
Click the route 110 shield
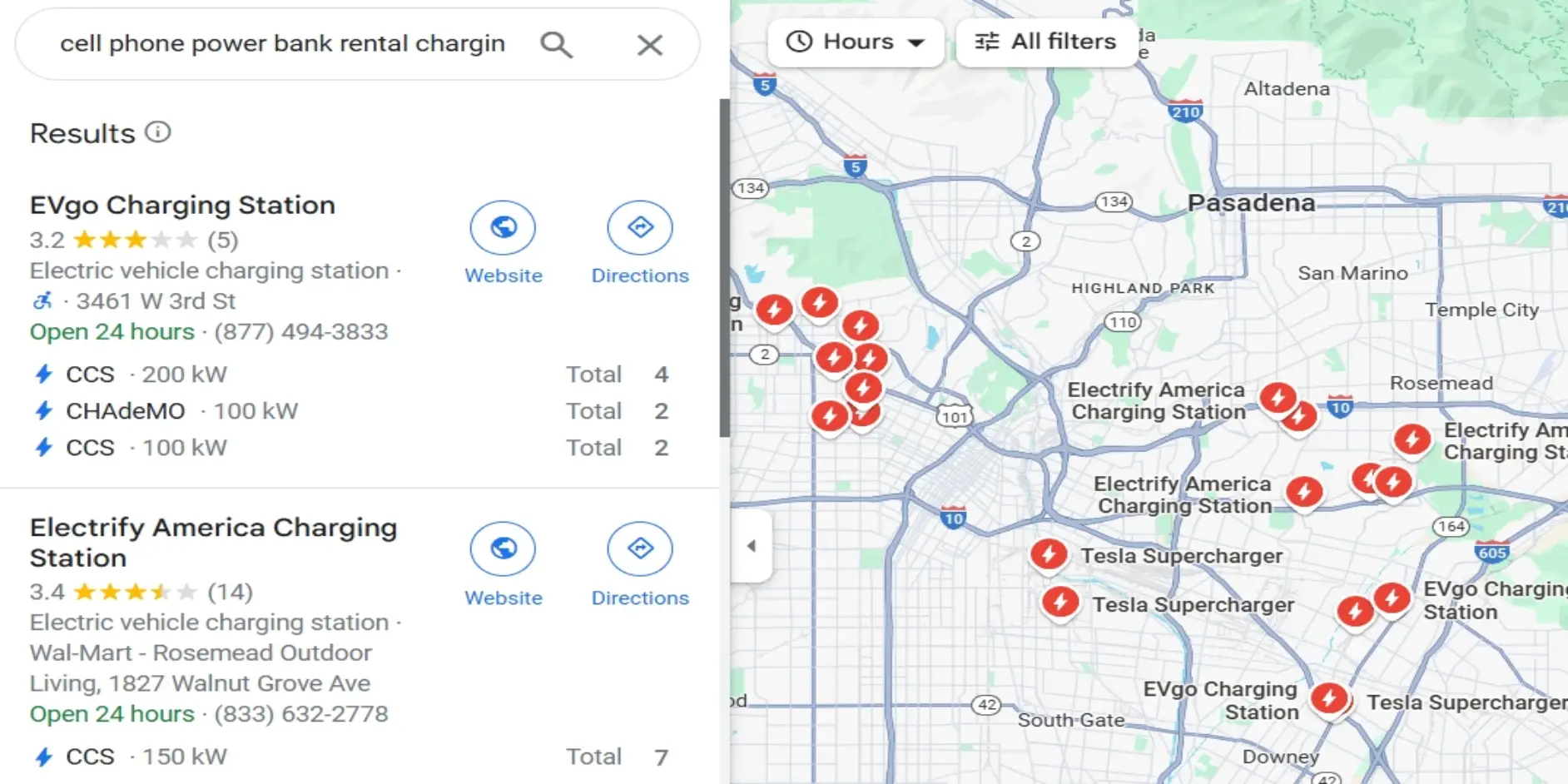click(1122, 322)
